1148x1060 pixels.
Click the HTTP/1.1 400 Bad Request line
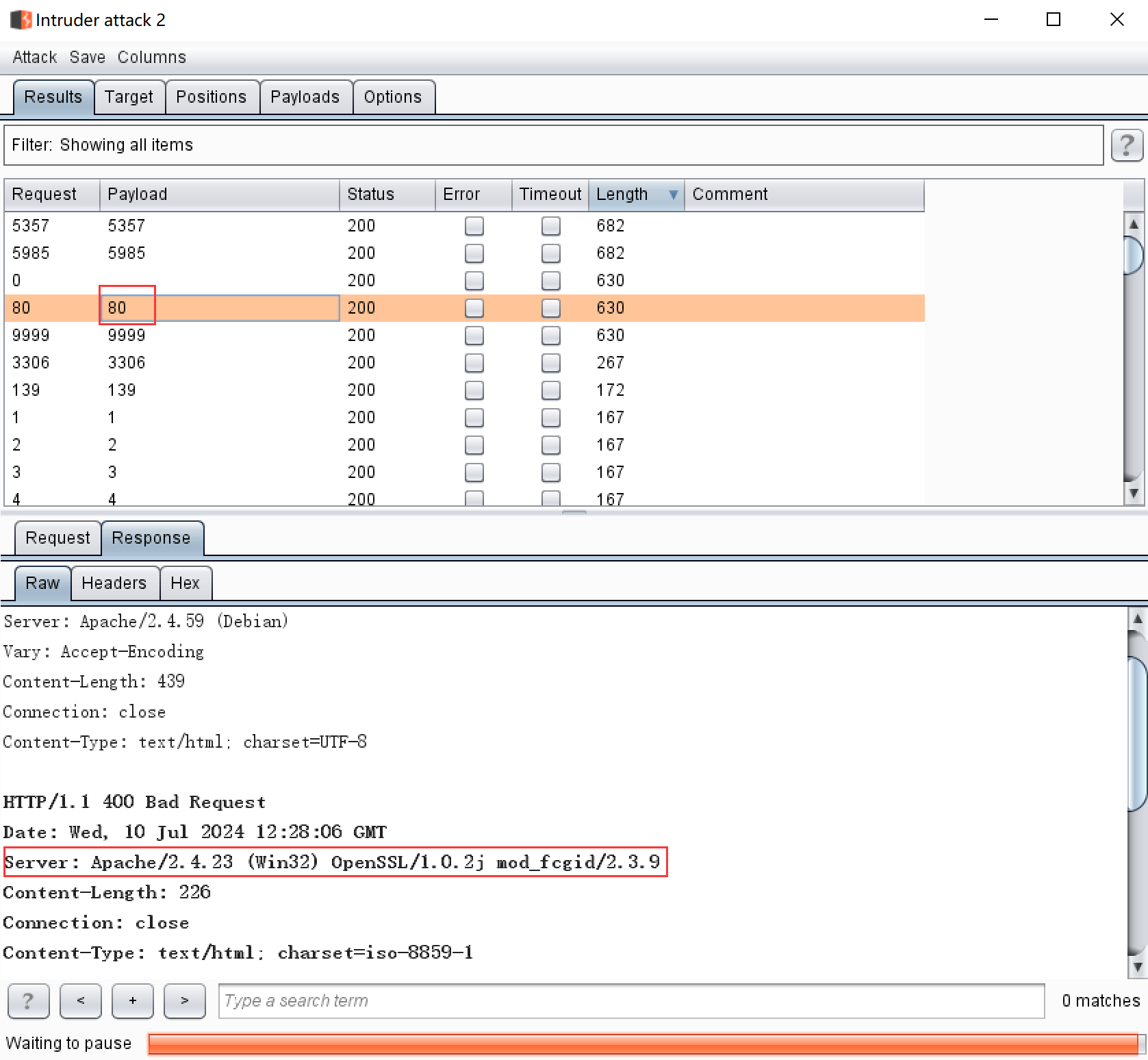(134, 802)
